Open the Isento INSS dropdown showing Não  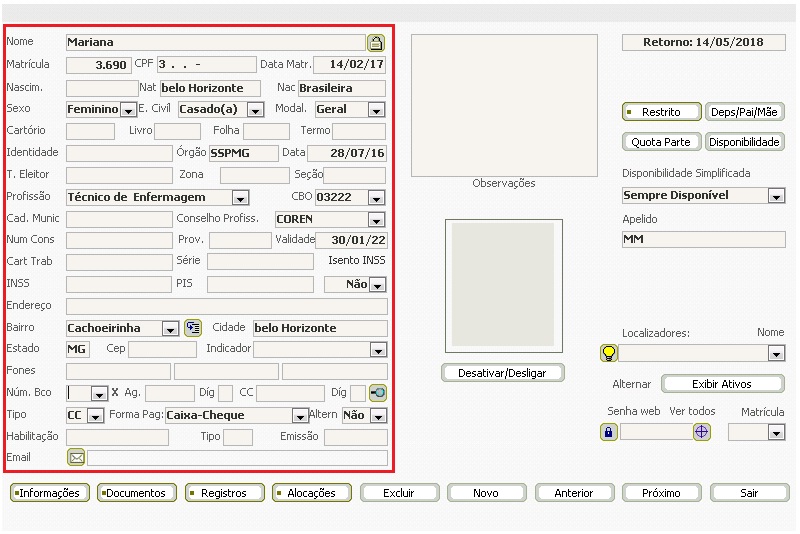pyautogui.click(x=378, y=285)
